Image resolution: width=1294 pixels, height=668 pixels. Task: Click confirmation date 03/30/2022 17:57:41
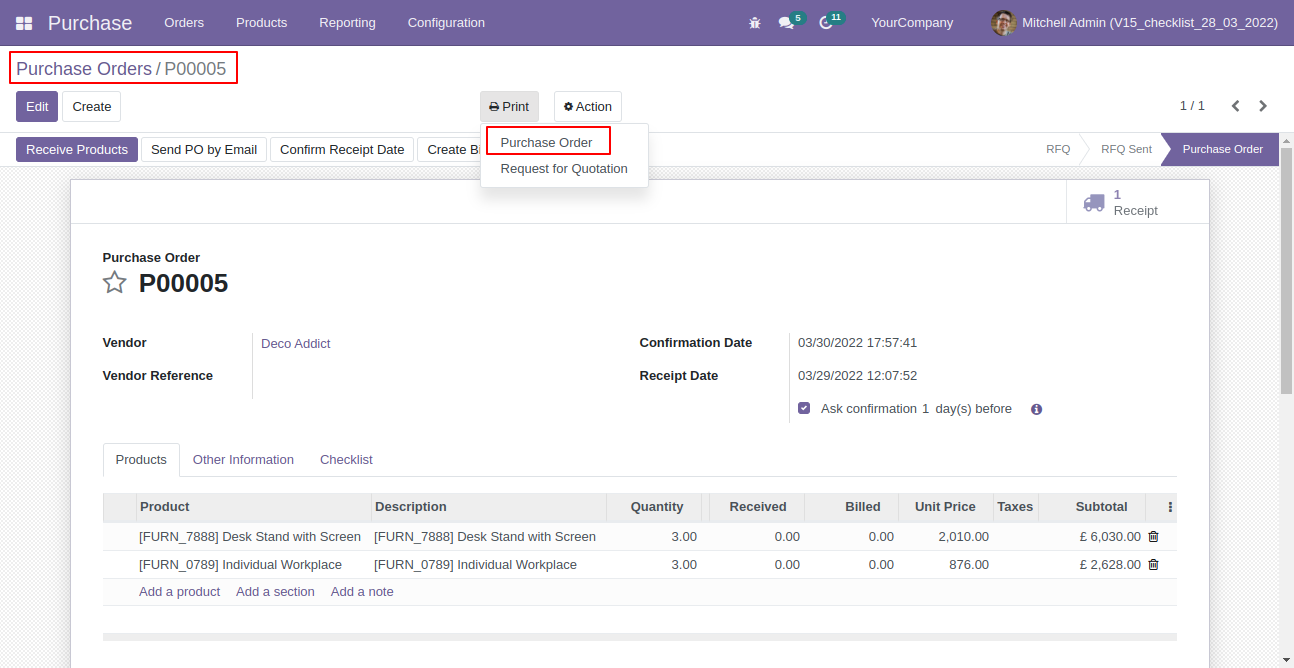coord(857,343)
